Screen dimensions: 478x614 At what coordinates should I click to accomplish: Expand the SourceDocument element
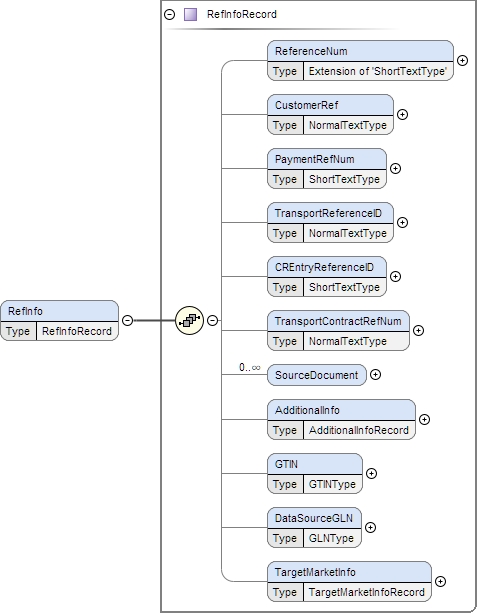tap(375, 375)
